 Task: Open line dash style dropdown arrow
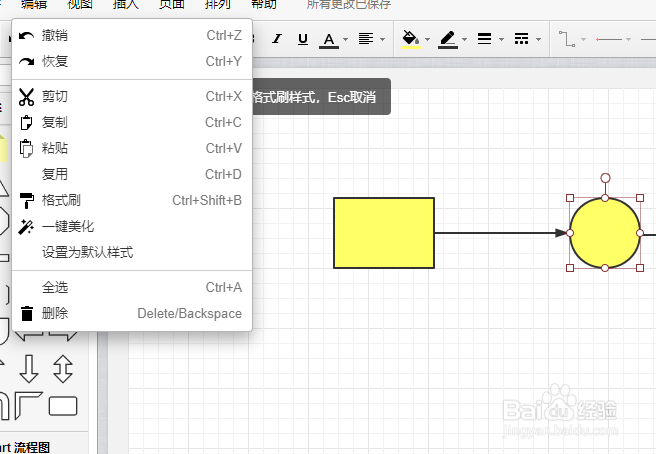538,39
